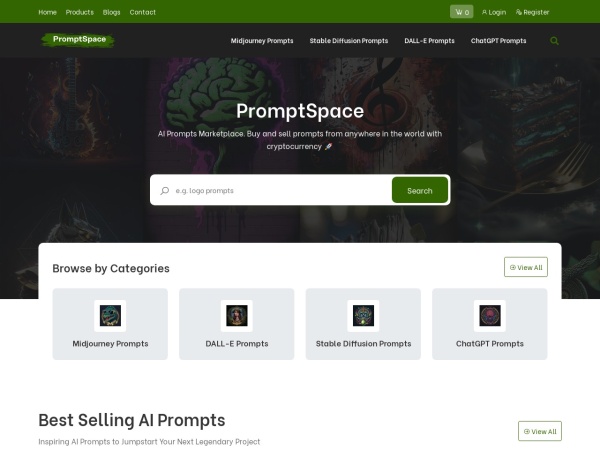Screen dimensions: 600x450
Task: Go to Blogs in top menu
Action: 111,12
